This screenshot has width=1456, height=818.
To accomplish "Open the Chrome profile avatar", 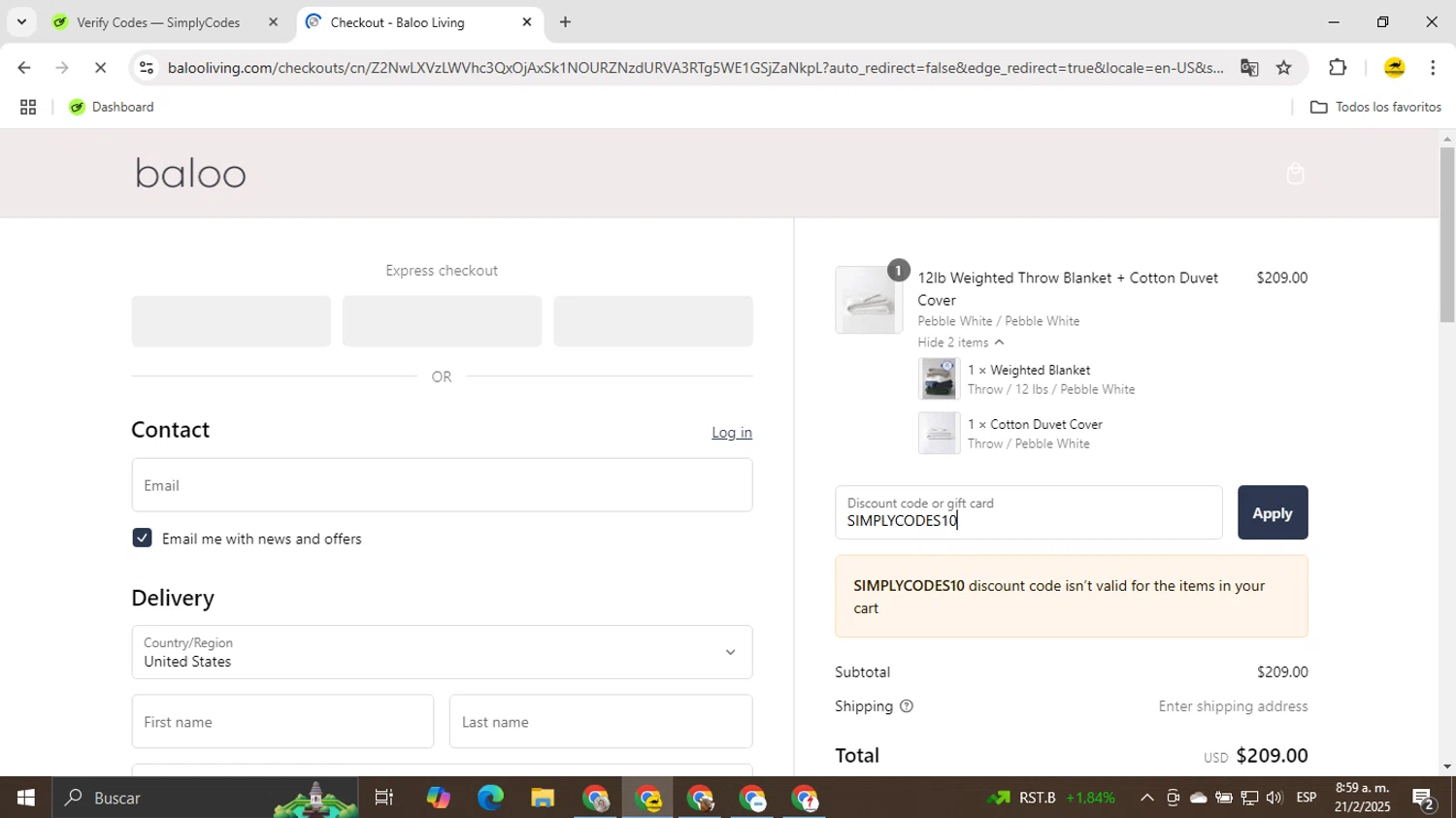I will 1394,68.
